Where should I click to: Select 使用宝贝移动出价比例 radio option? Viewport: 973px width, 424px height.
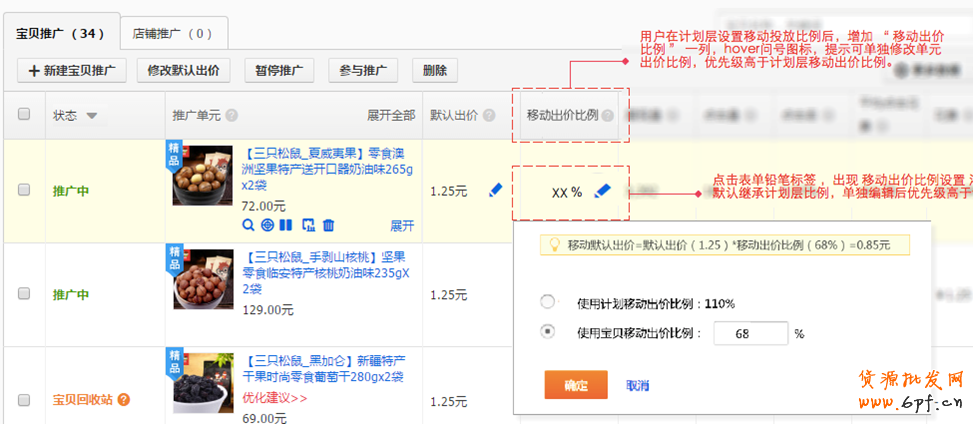547,332
